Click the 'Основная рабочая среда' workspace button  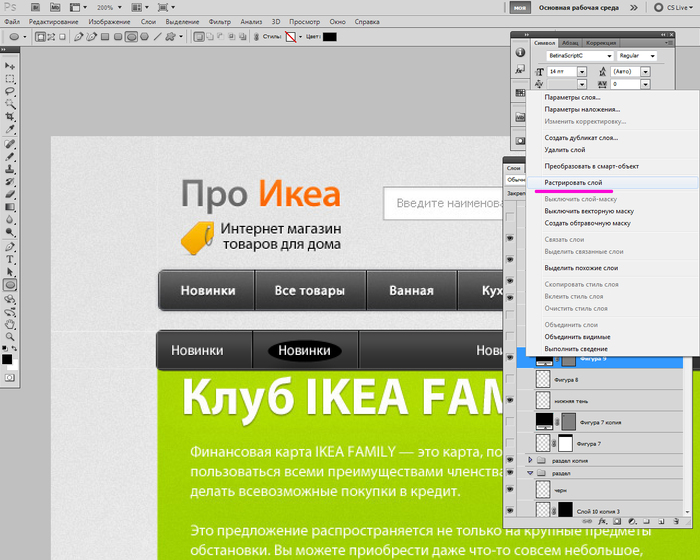(x=579, y=8)
